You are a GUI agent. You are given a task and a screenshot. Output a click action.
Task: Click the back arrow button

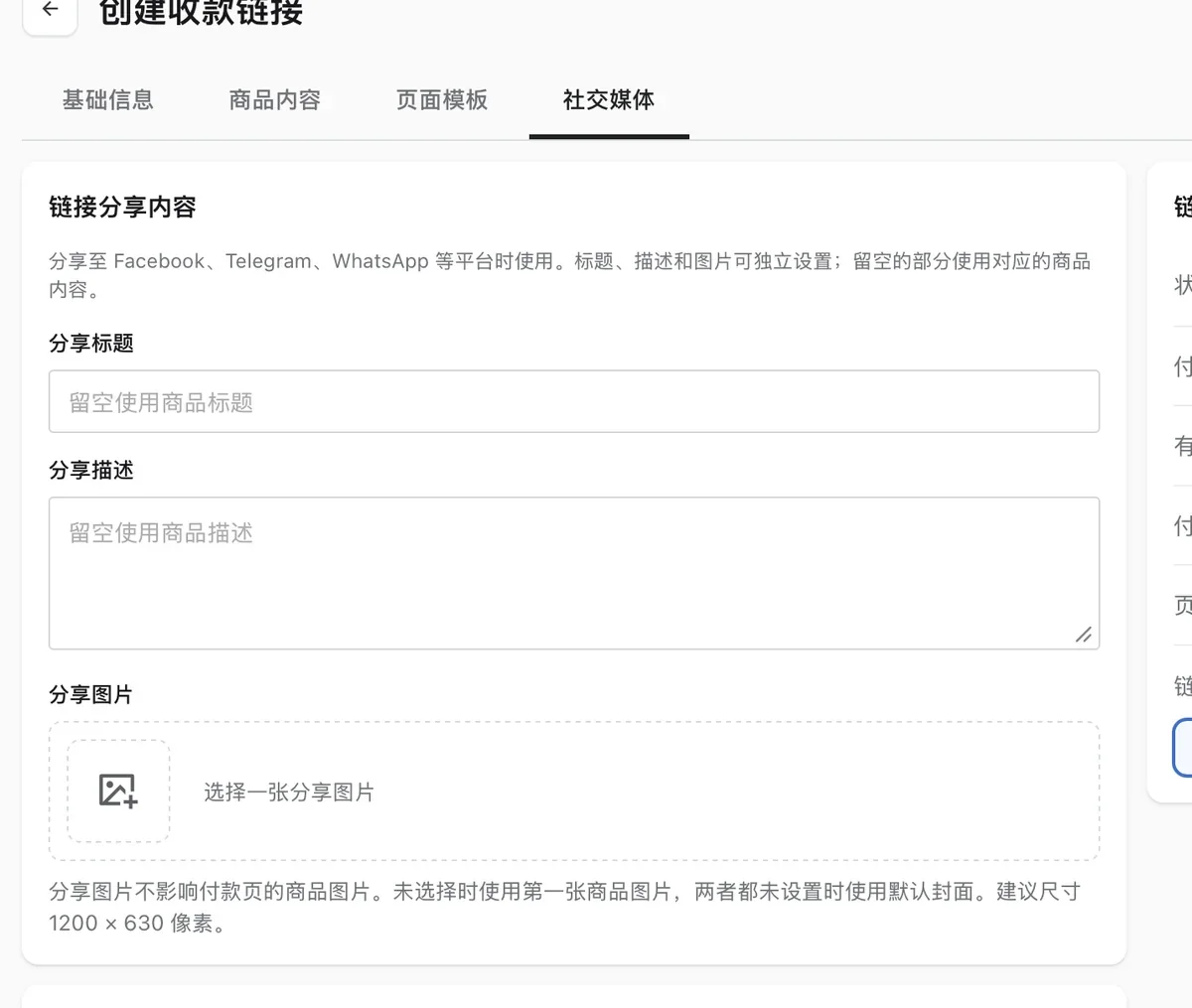[50, 11]
